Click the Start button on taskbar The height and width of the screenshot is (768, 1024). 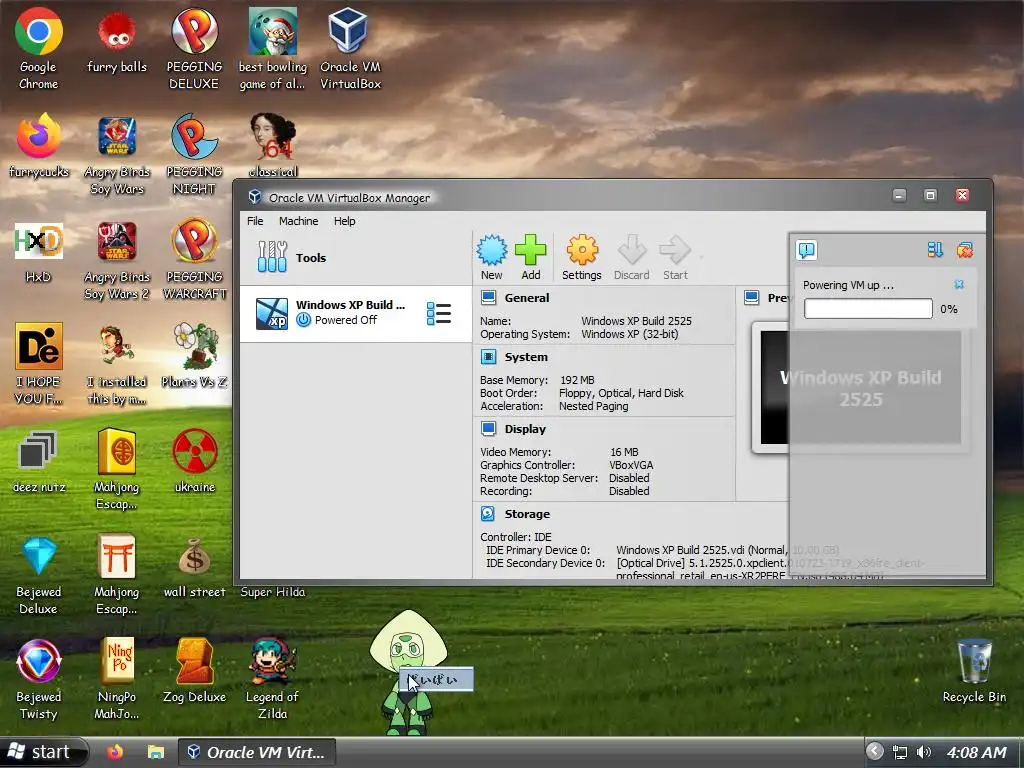(x=43, y=752)
